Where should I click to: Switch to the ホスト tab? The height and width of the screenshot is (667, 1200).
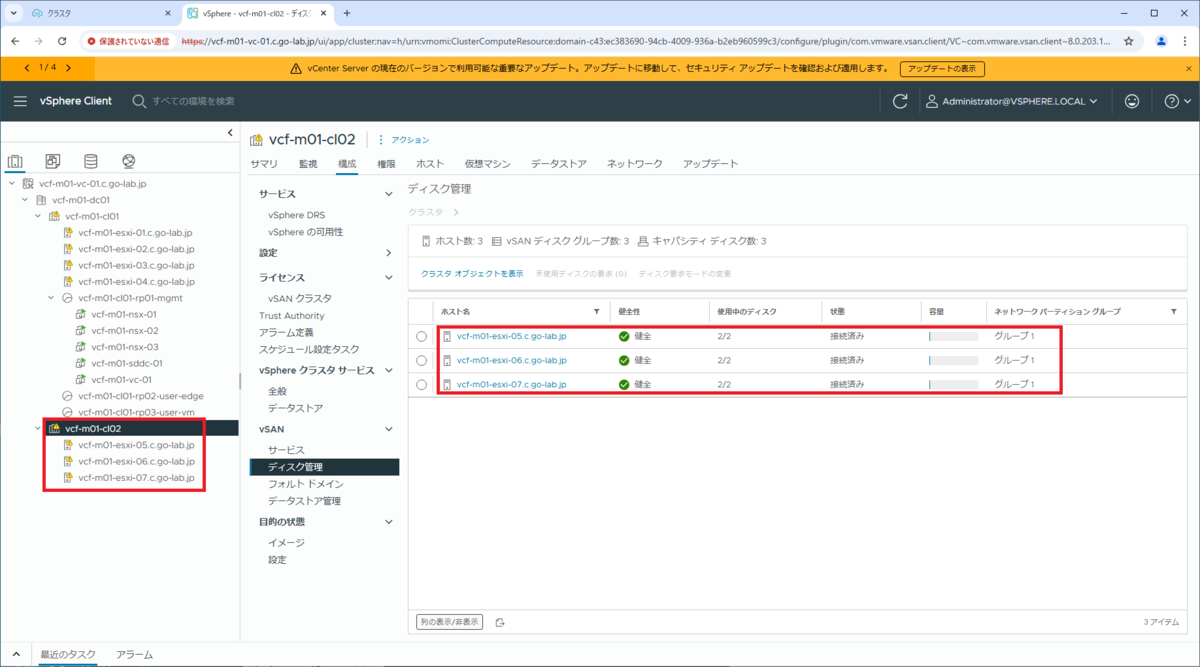click(x=430, y=163)
